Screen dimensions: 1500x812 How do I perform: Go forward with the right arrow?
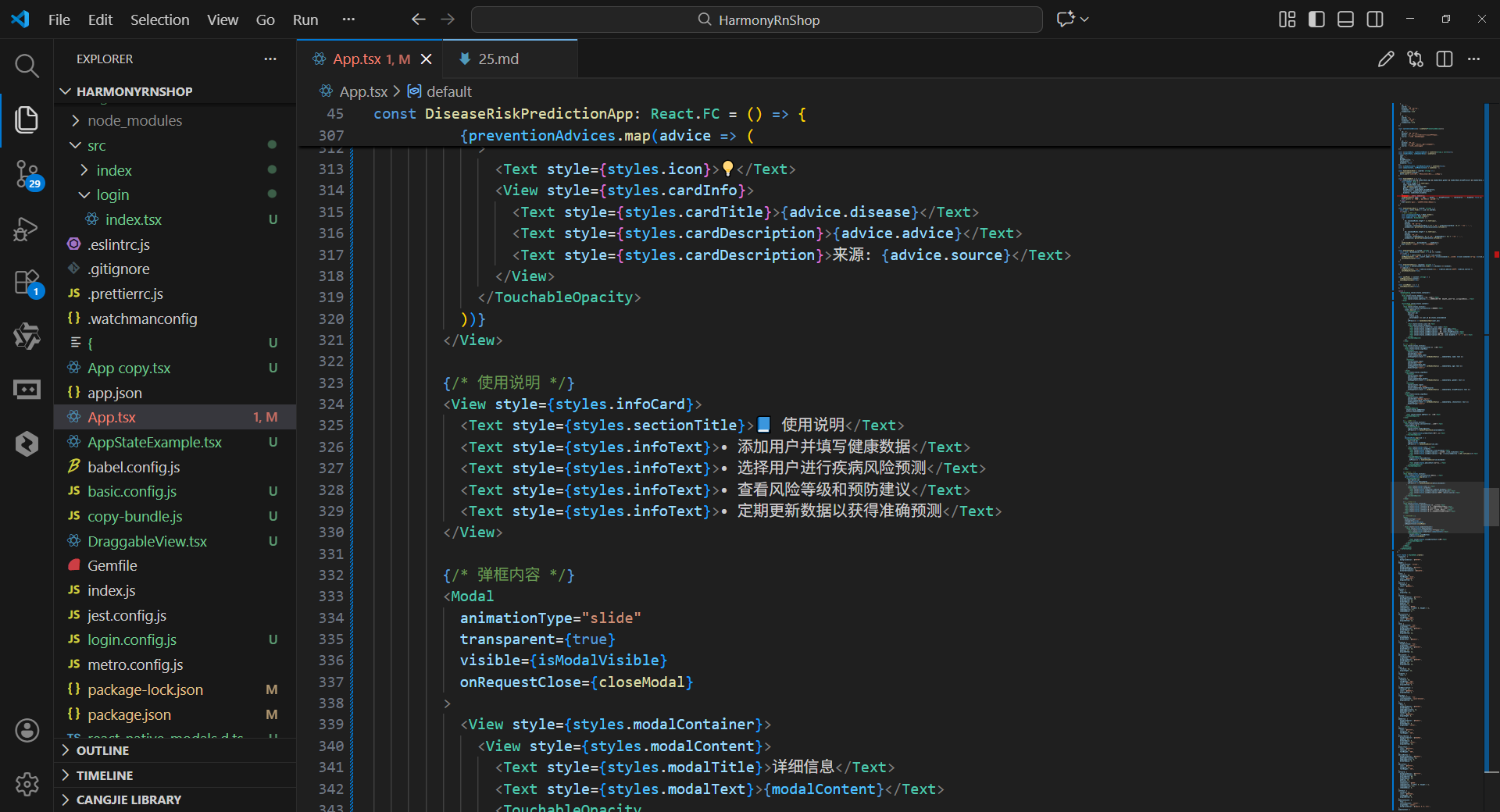pos(448,20)
